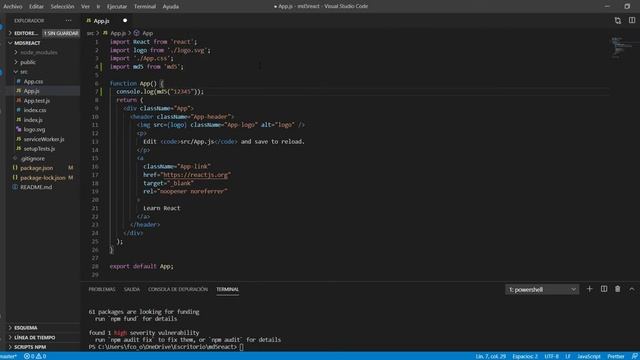Image resolution: width=640 pixels, height=360 pixels.
Task: Create a new terminal with plus icon
Action: tap(589, 289)
